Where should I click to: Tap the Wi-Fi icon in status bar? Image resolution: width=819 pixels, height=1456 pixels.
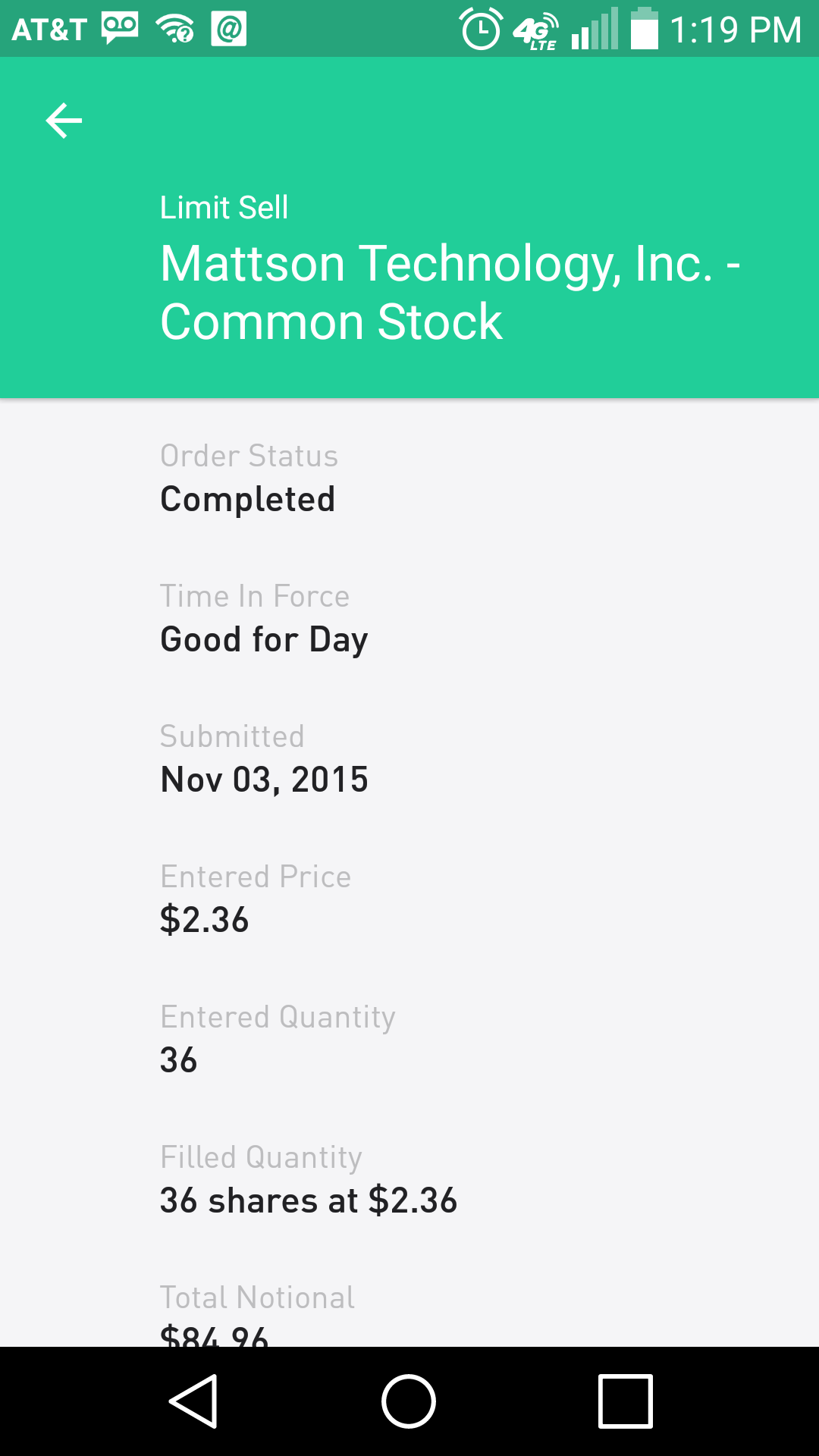[175, 30]
